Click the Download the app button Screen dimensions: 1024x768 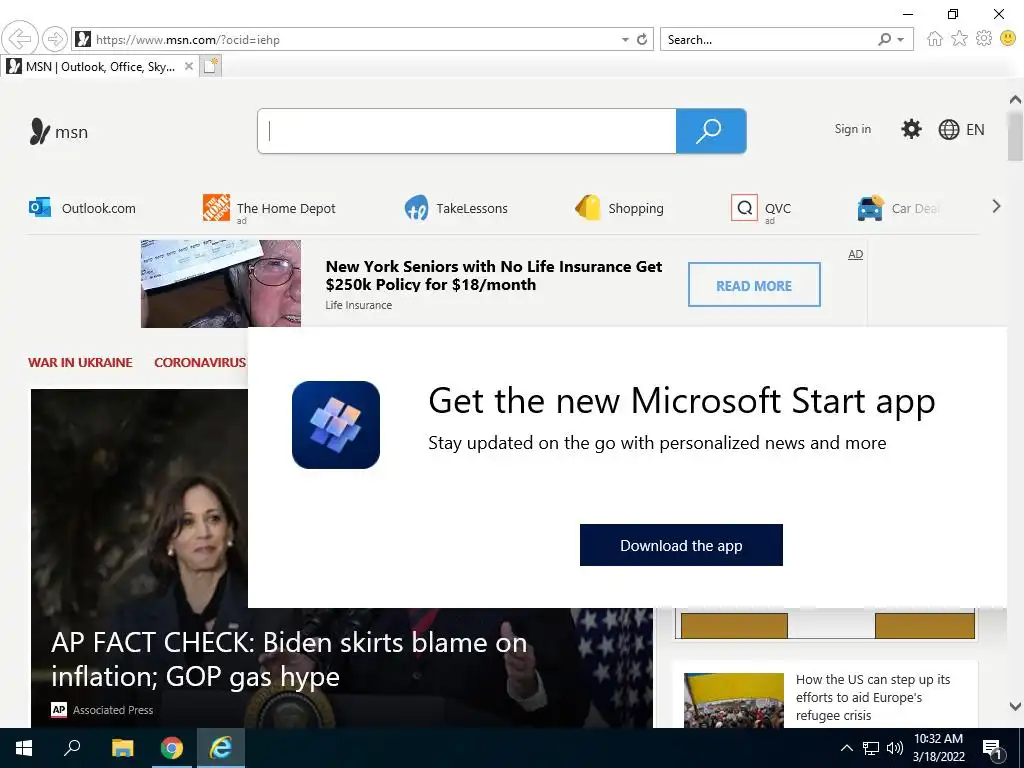(x=681, y=545)
